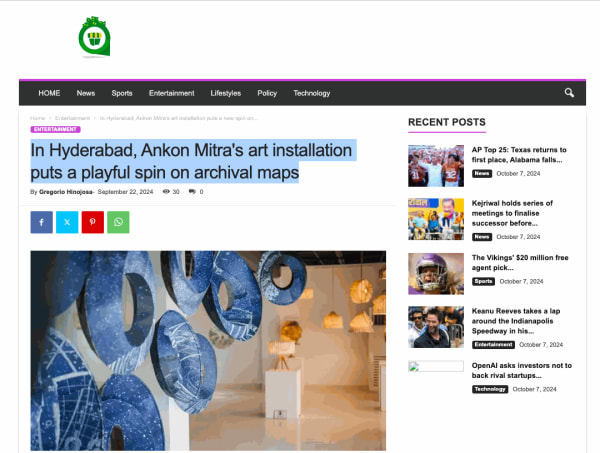
Task: Open the AP Top 25 Texas post
Action: pos(519,155)
